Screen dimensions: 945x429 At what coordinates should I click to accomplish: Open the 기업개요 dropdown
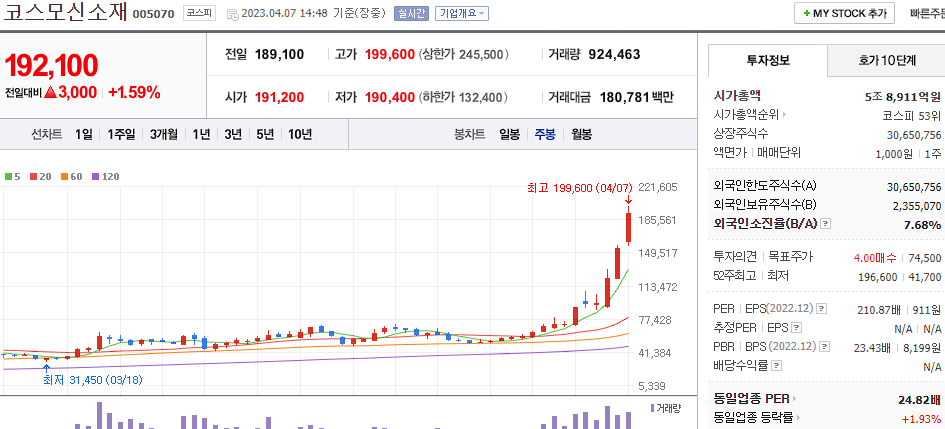click(462, 13)
